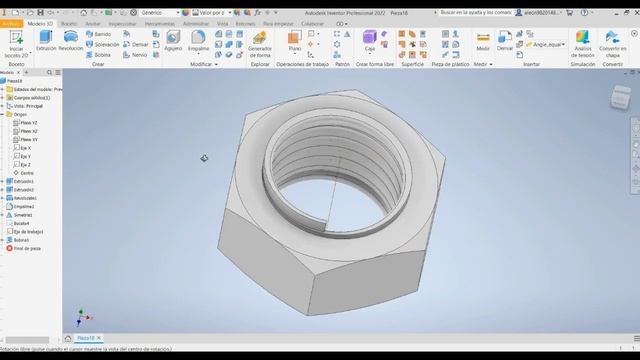Select the Empalme fillet tool

click(x=198, y=42)
